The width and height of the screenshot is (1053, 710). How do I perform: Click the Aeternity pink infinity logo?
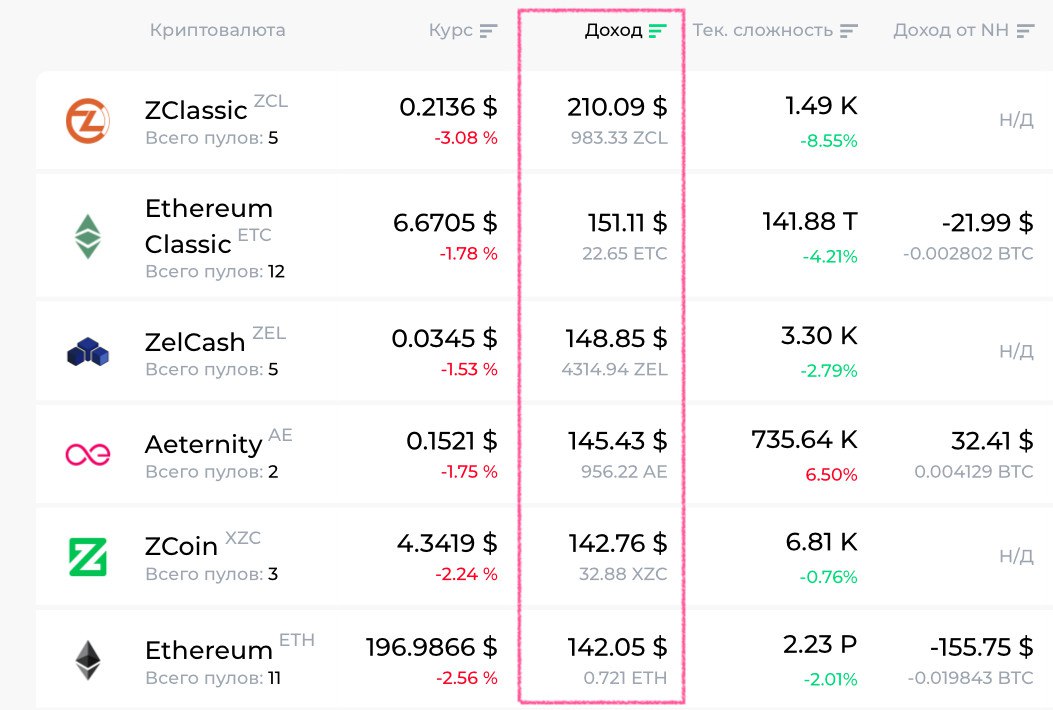pyautogui.click(x=88, y=454)
